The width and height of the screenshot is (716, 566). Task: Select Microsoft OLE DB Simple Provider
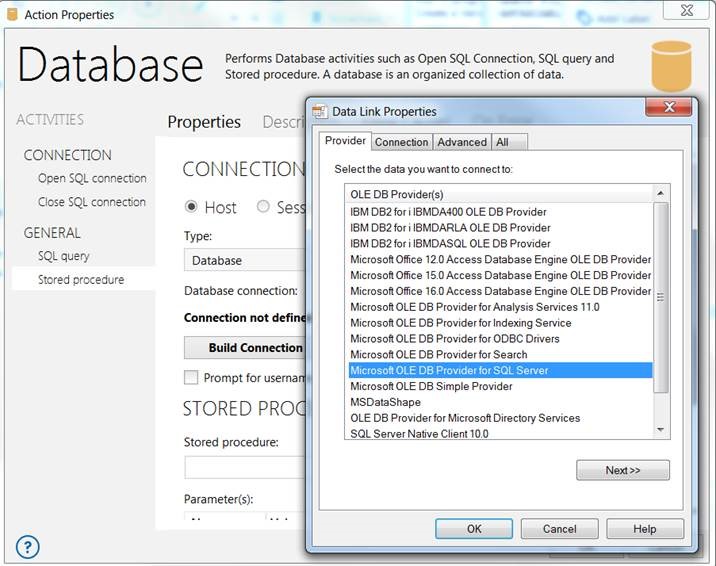(500, 386)
